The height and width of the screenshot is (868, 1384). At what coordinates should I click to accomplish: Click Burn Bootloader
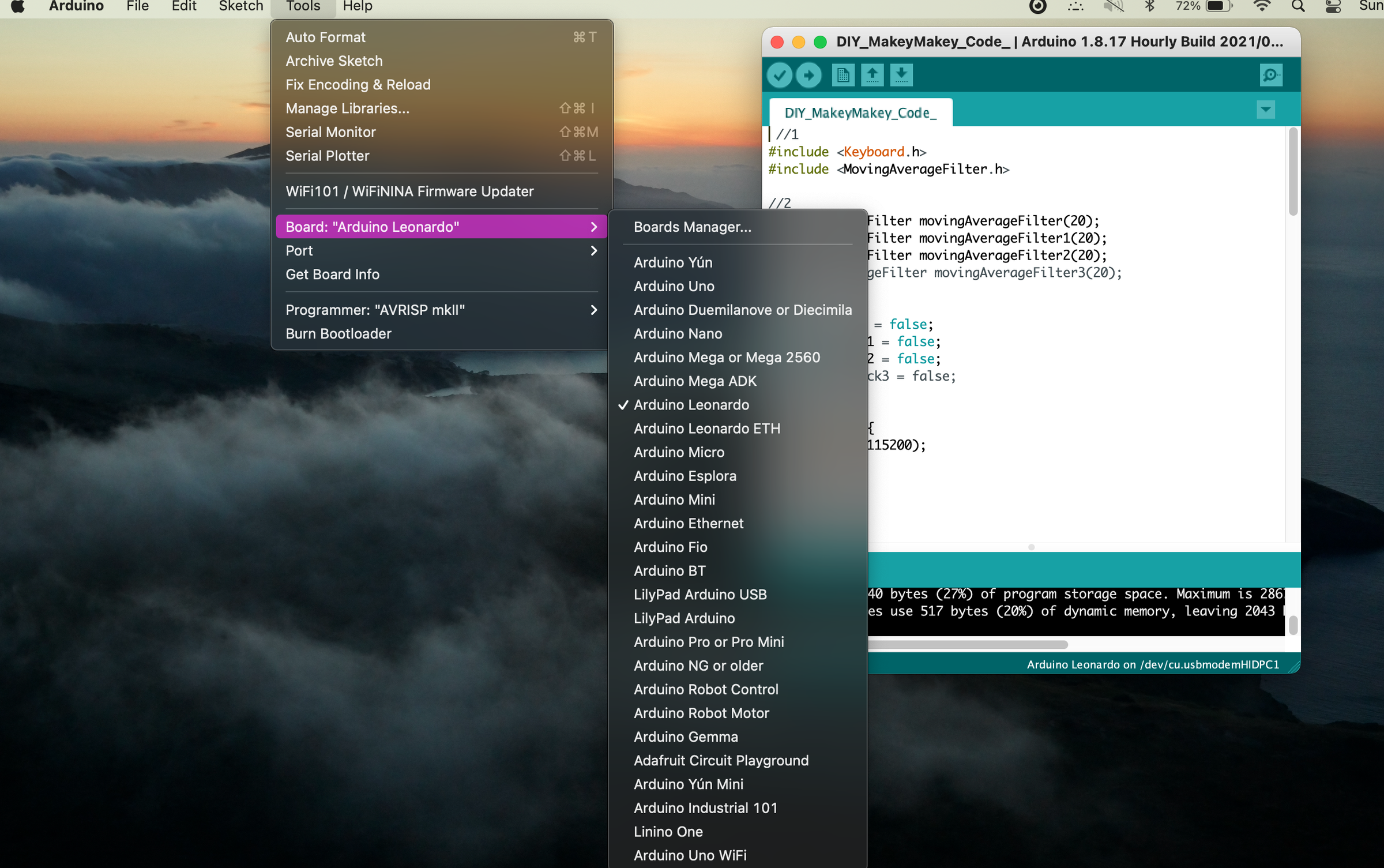coord(338,333)
